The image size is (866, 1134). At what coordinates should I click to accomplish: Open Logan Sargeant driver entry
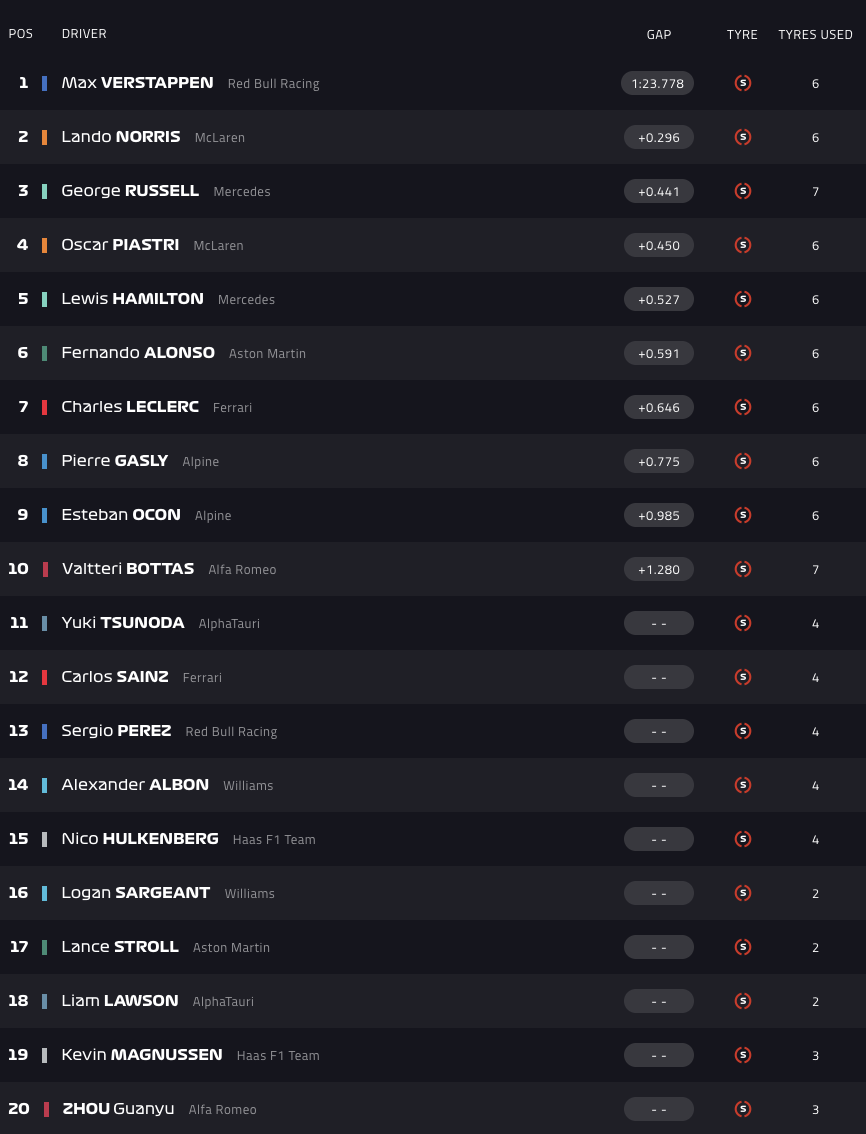click(x=136, y=893)
